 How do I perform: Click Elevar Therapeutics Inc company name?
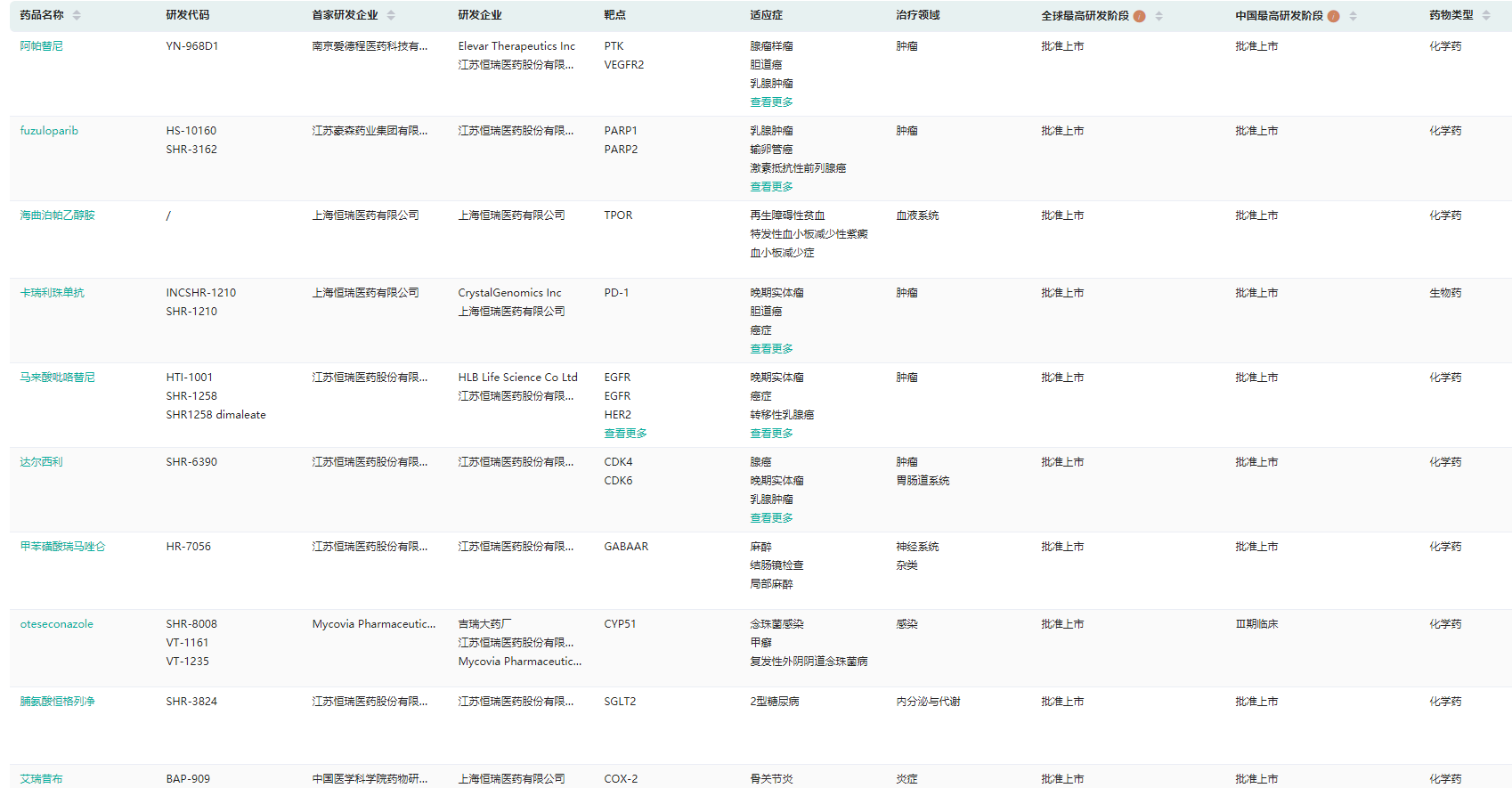click(x=516, y=46)
